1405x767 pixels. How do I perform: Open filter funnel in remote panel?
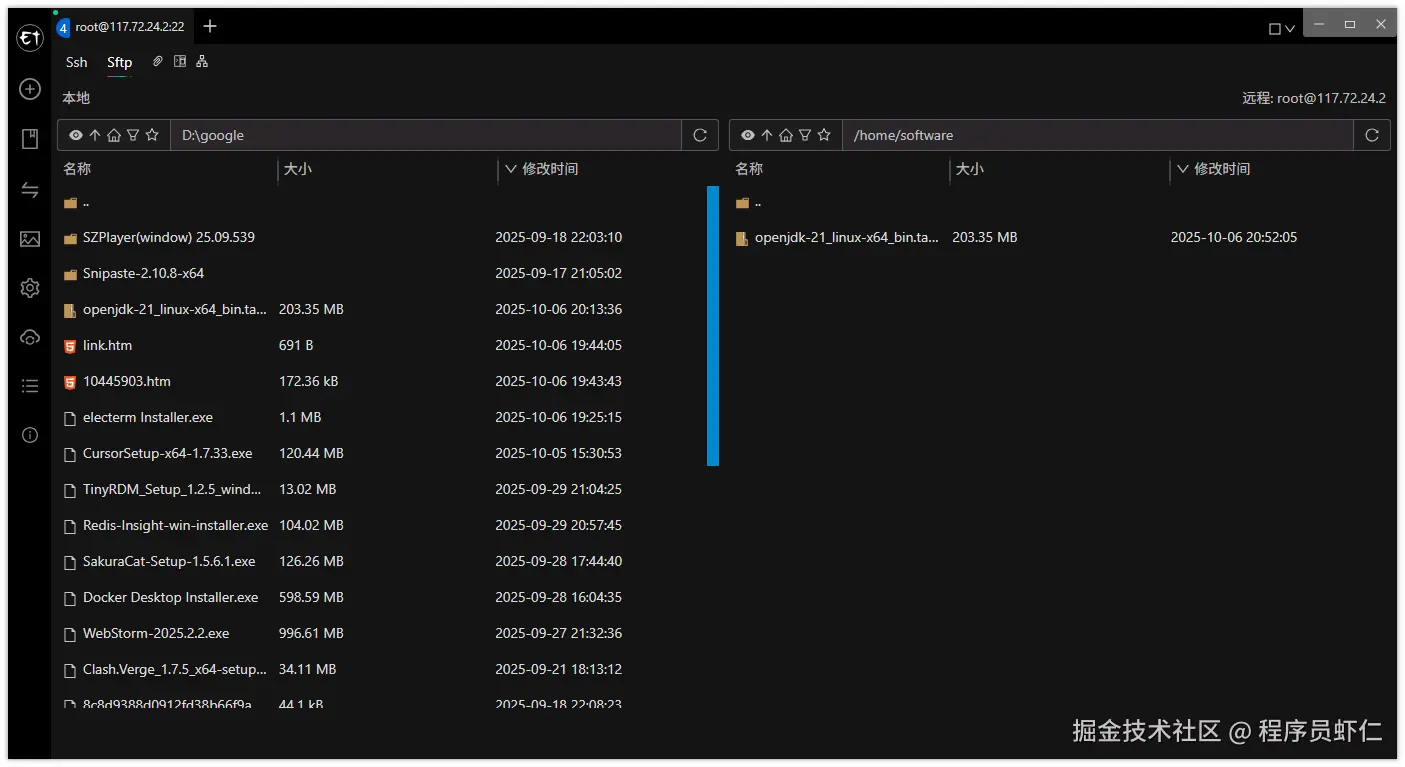coord(805,135)
